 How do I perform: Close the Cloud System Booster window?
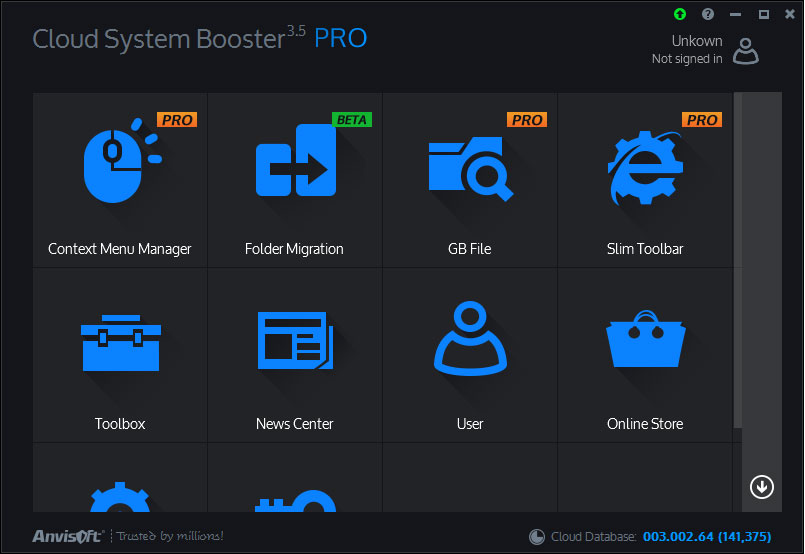click(790, 14)
